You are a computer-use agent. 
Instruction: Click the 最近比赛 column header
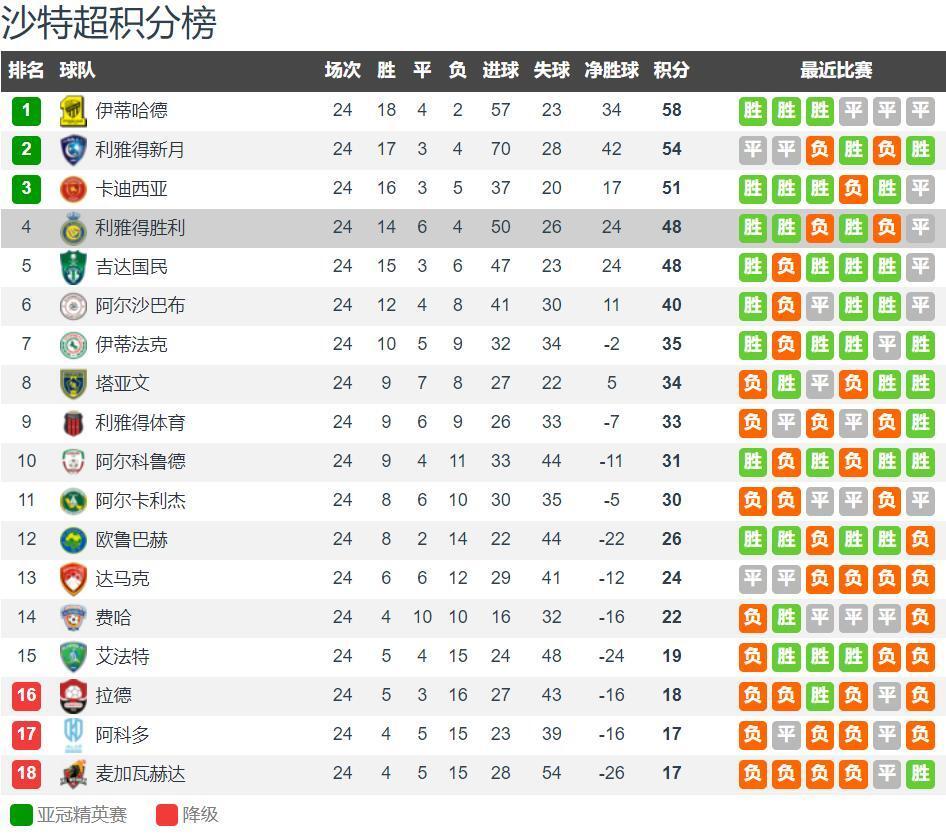click(x=836, y=70)
